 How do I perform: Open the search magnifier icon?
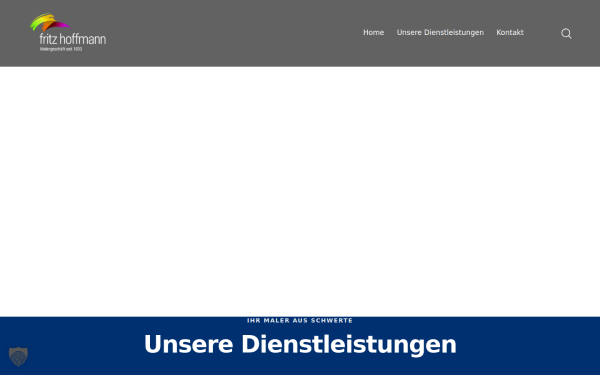click(x=566, y=34)
